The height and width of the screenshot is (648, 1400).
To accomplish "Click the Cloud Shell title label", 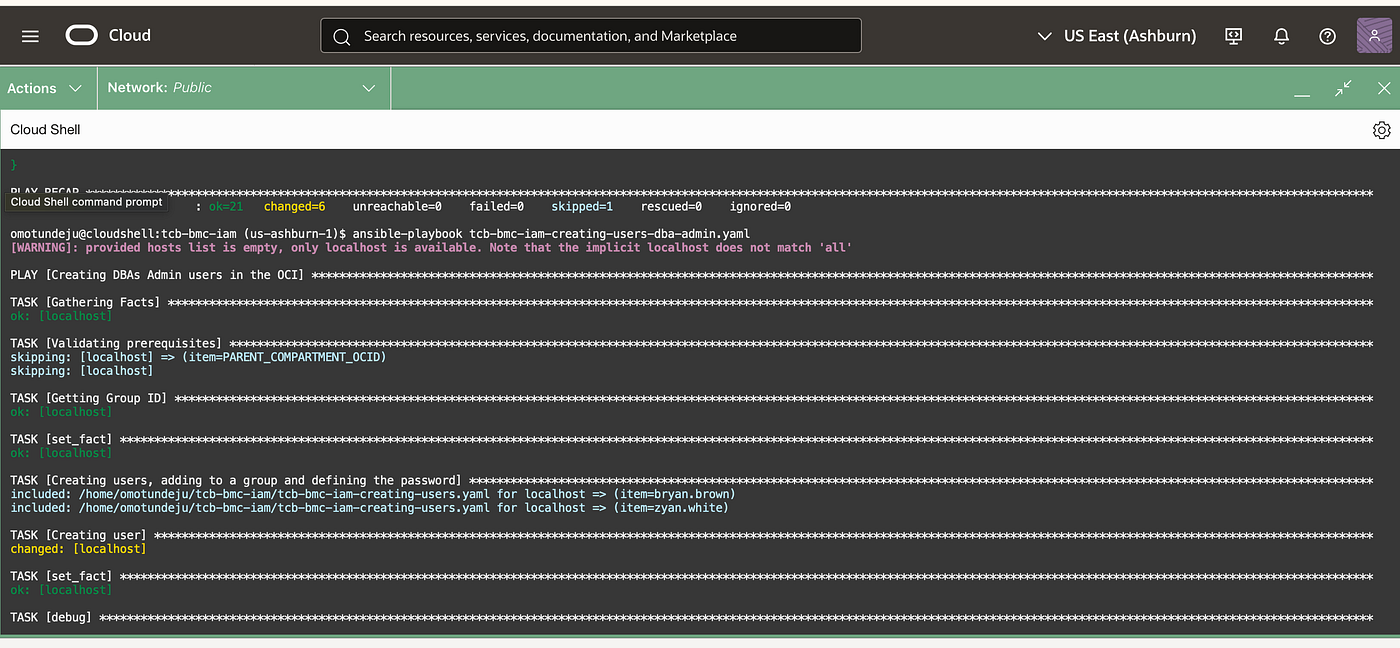I will click(45, 129).
